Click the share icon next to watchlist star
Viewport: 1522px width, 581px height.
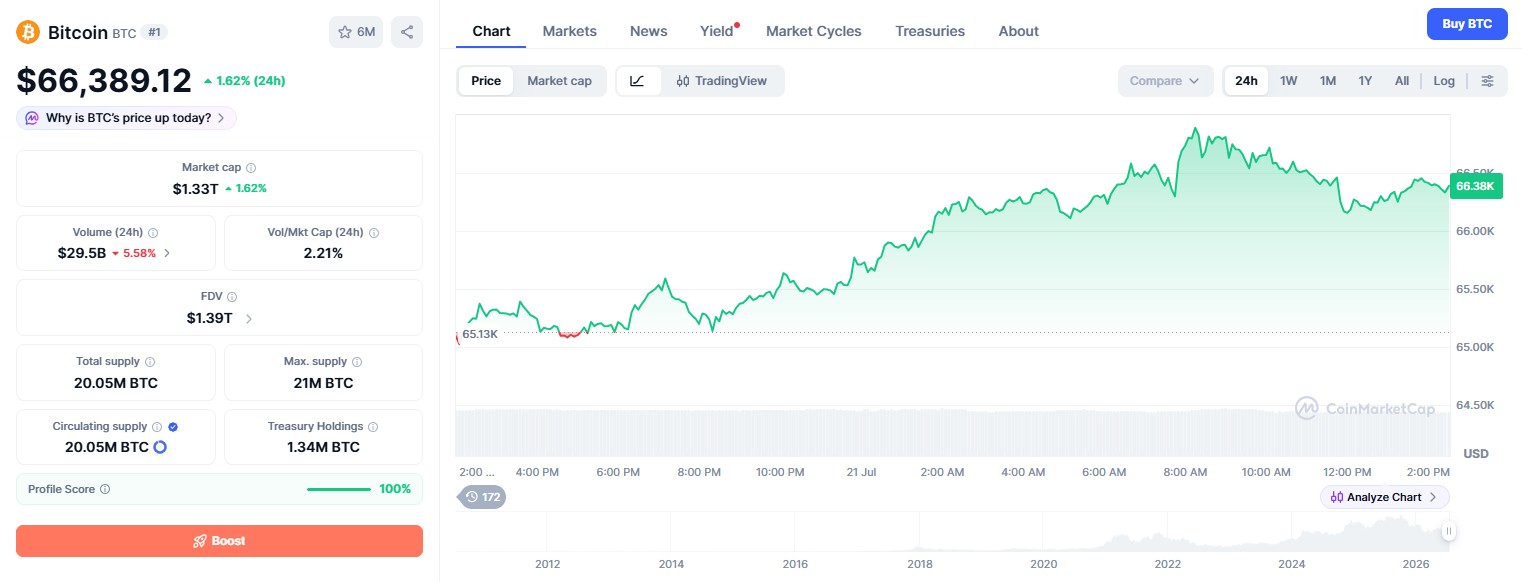pos(406,32)
